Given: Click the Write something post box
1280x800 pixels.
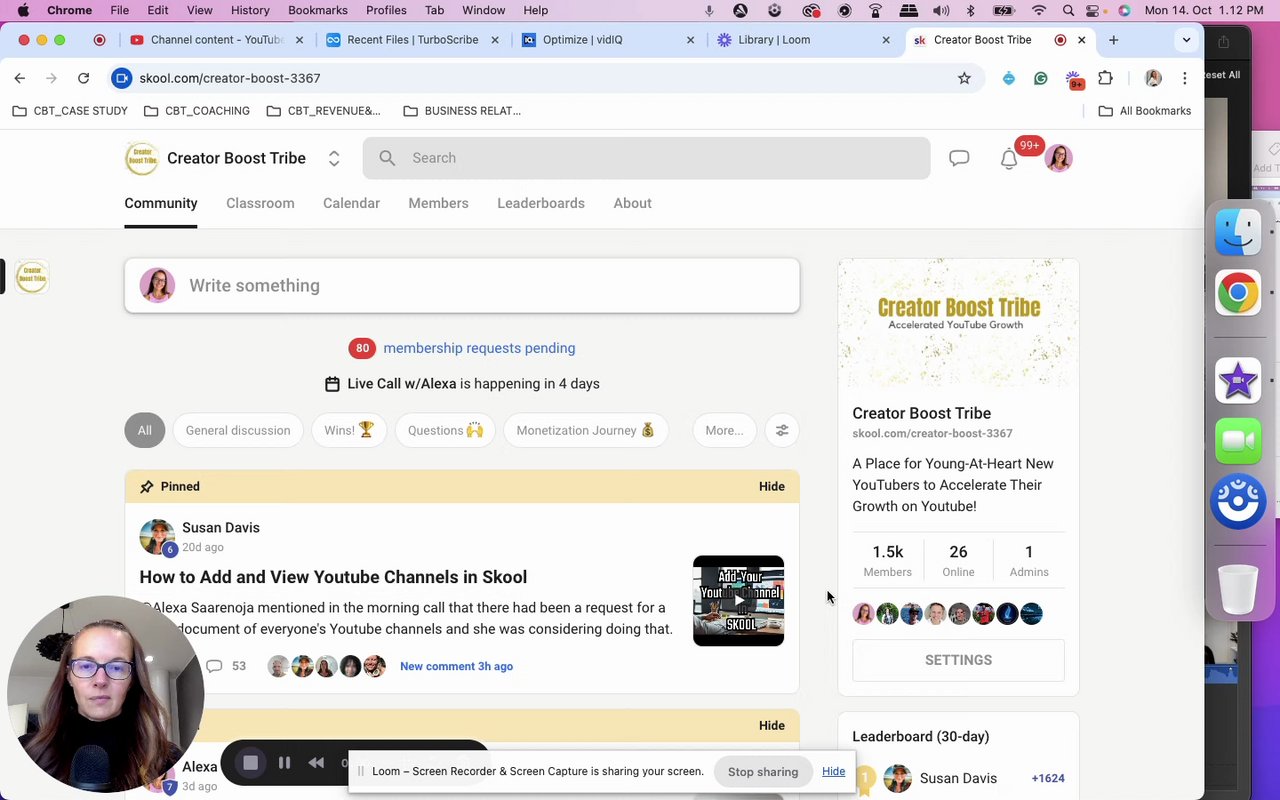Looking at the screenshot, I should click(462, 285).
